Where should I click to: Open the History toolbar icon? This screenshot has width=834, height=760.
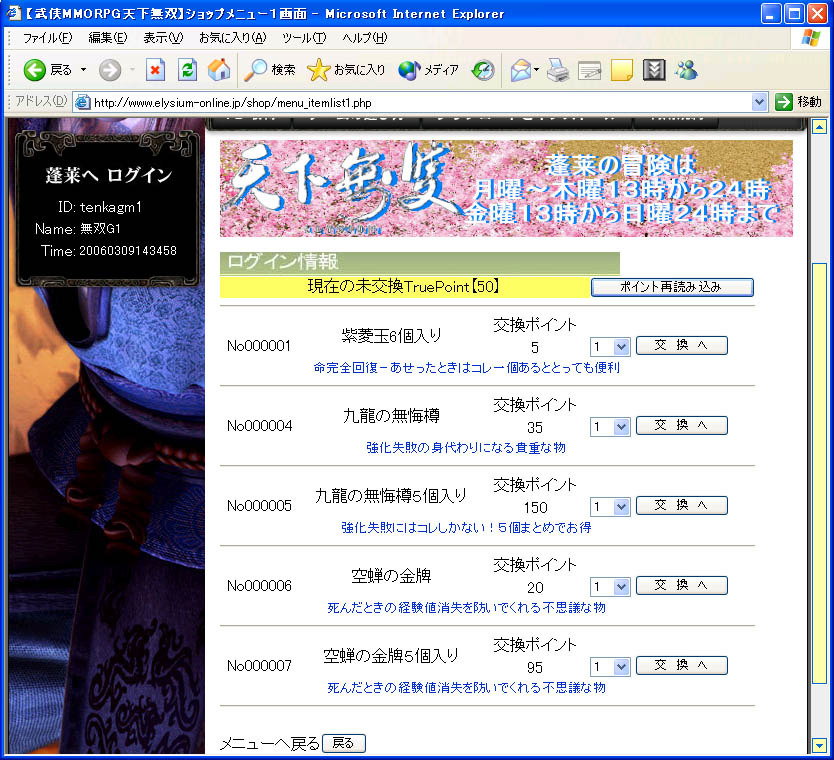483,70
